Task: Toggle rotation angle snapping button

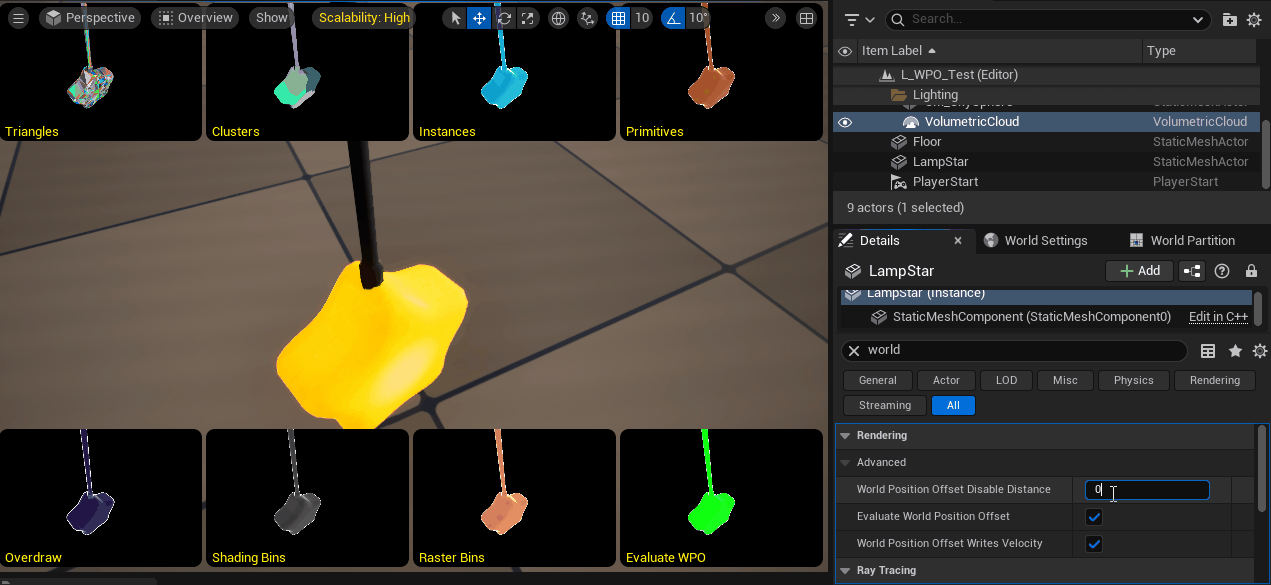Action: (x=673, y=18)
